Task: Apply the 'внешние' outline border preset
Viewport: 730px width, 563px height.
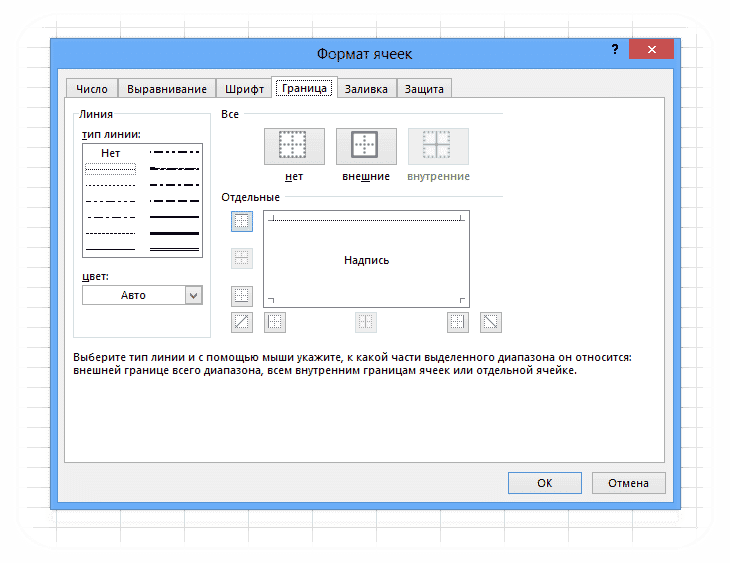Action: tap(366, 146)
